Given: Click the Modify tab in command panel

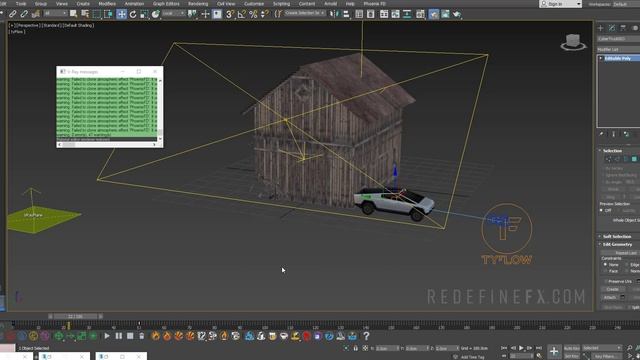Looking at the screenshot, I should point(612,28).
